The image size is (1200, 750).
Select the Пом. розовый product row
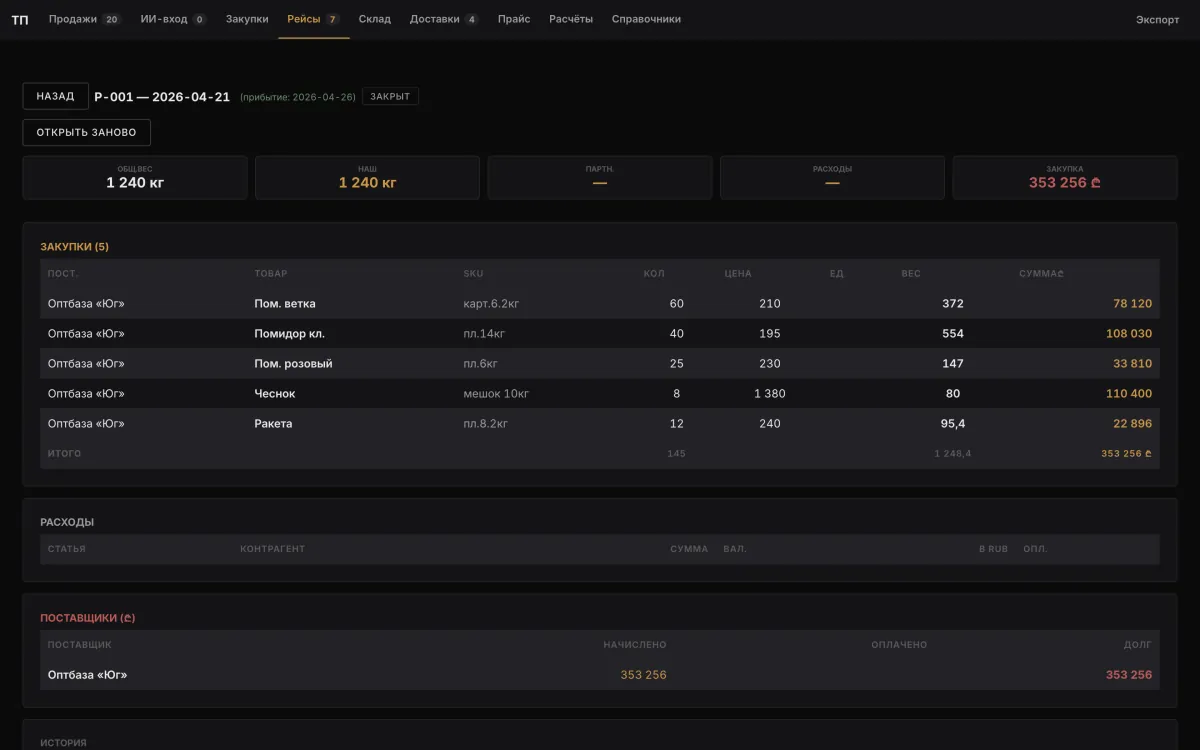coord(600,364)
